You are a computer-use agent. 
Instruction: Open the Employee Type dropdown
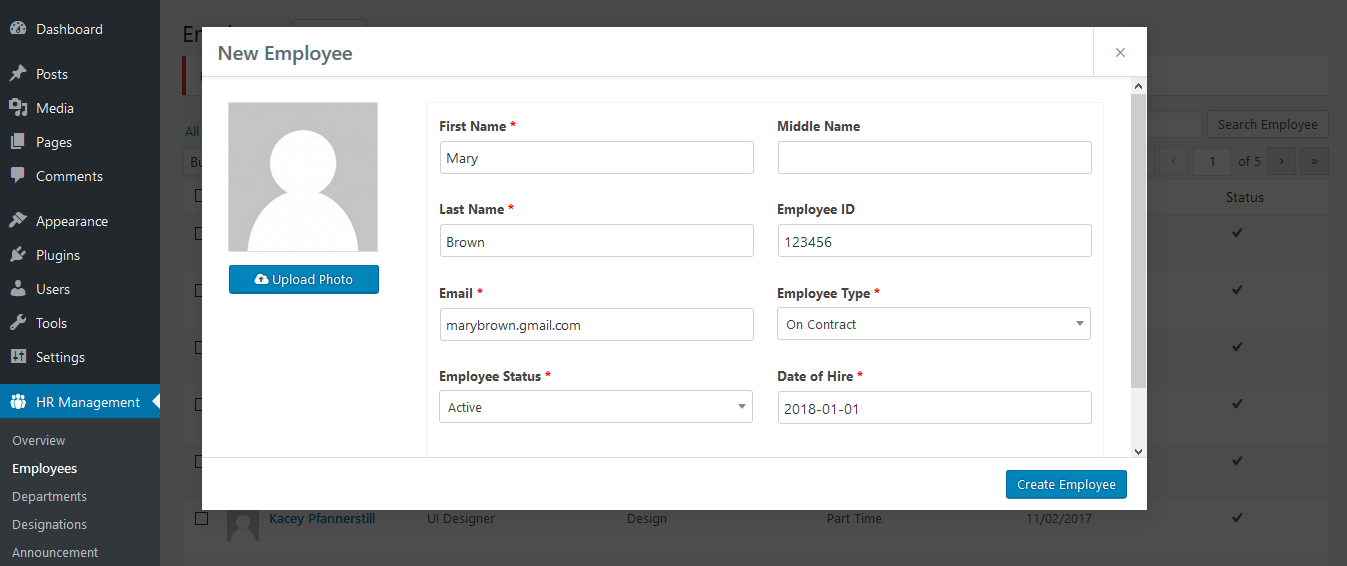(933, 324)
